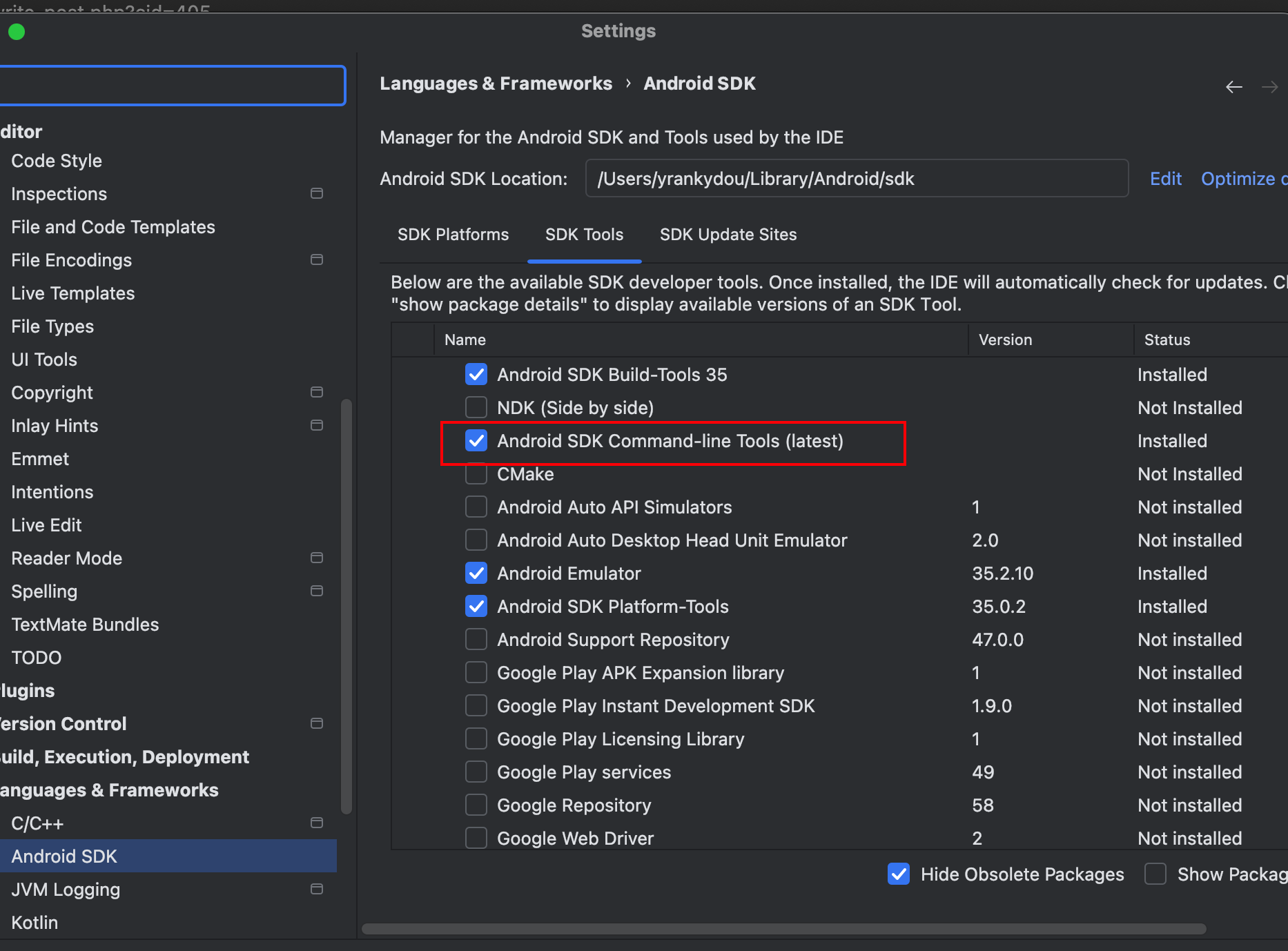Viewport: 1288px width, 951px height.
Task: Select the SDK Tools tab
Action: [x=584, y=235]
